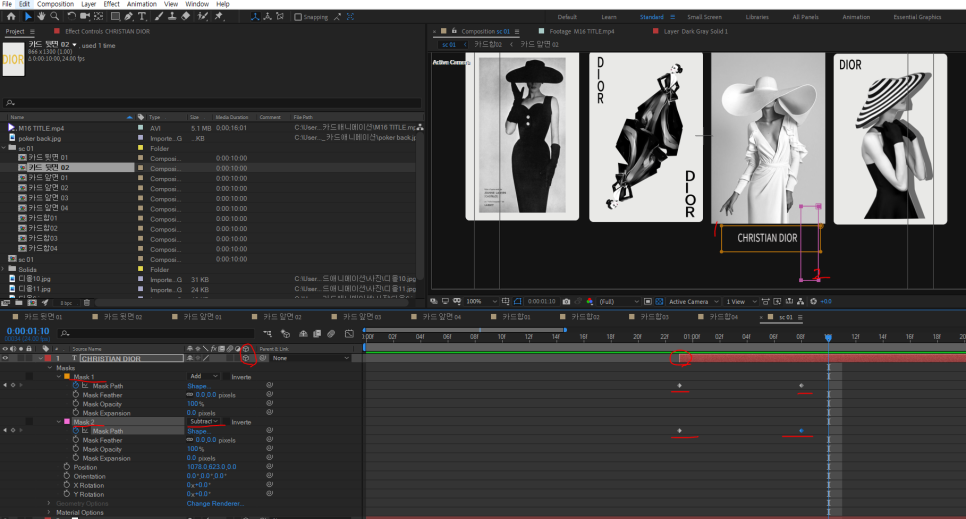Delete selected project item with trash icon

(87, 303)
